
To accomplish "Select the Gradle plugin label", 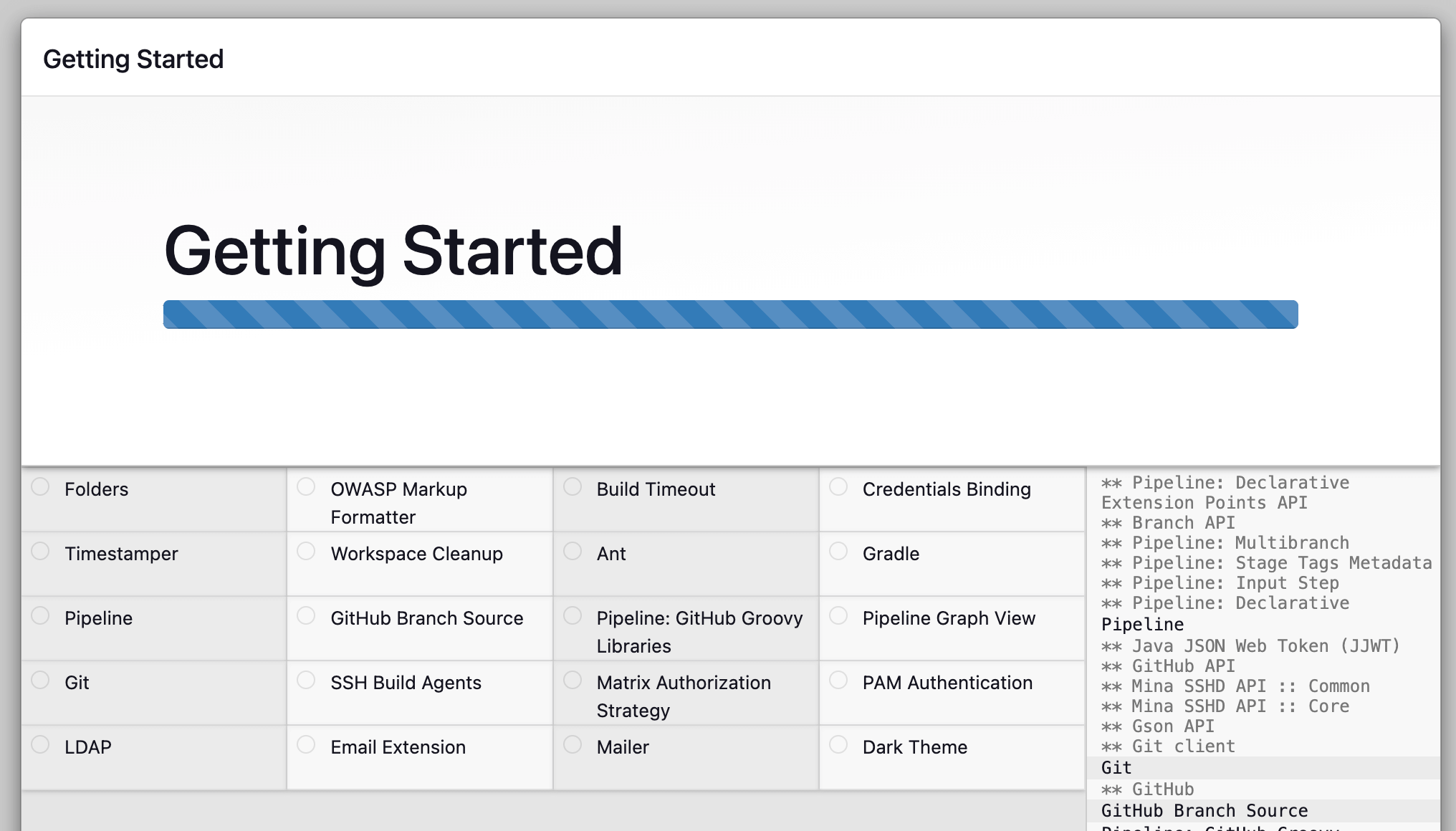I will [891, 554].
